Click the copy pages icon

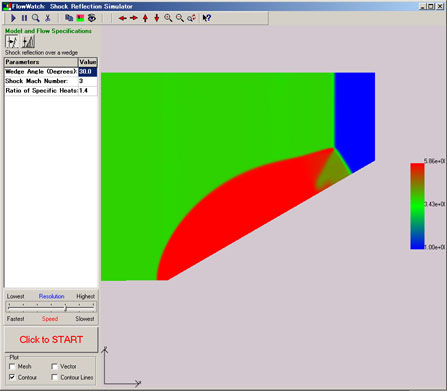pos(69,18)
